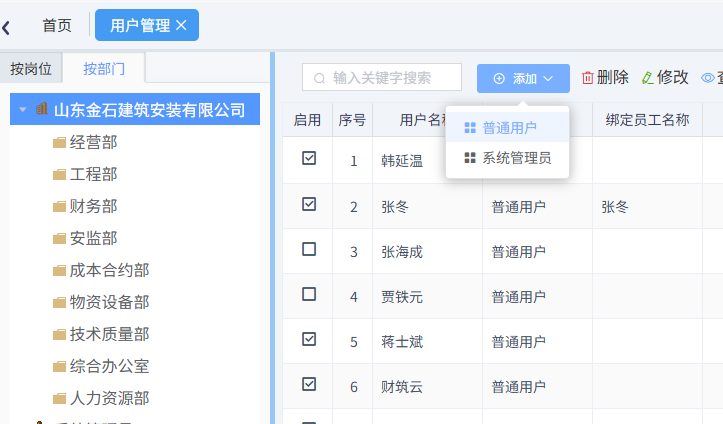Click the company building icon
Viewport: 723px width, 424px height.
click(x=42, y=109)
